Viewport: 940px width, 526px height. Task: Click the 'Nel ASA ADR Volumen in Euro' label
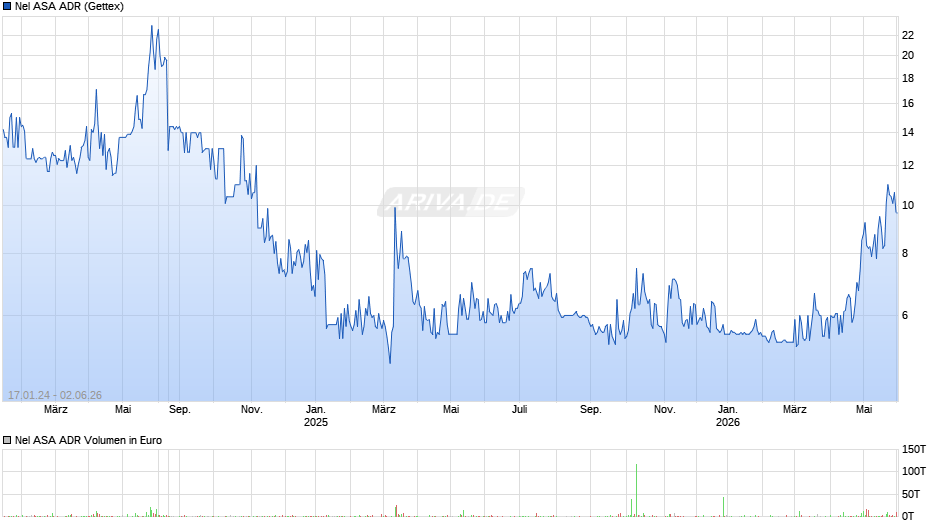click(88, 440)
